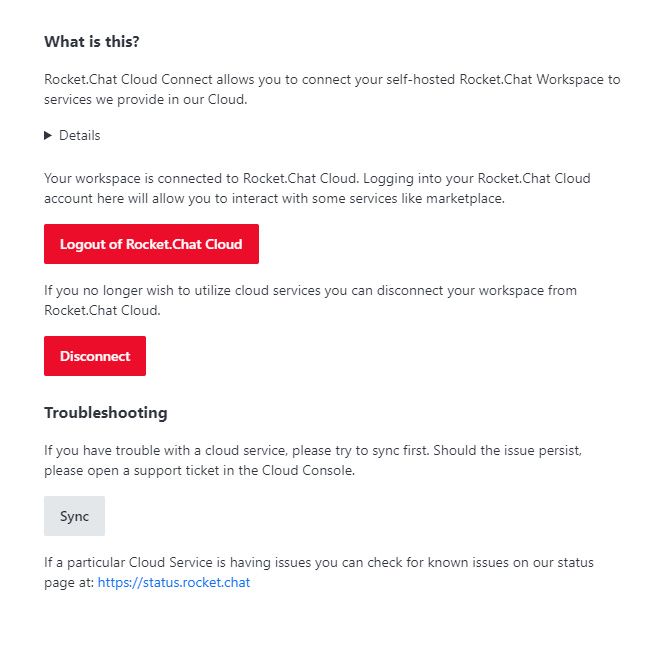Click the "What is this?" heading

tap(92, 42)
